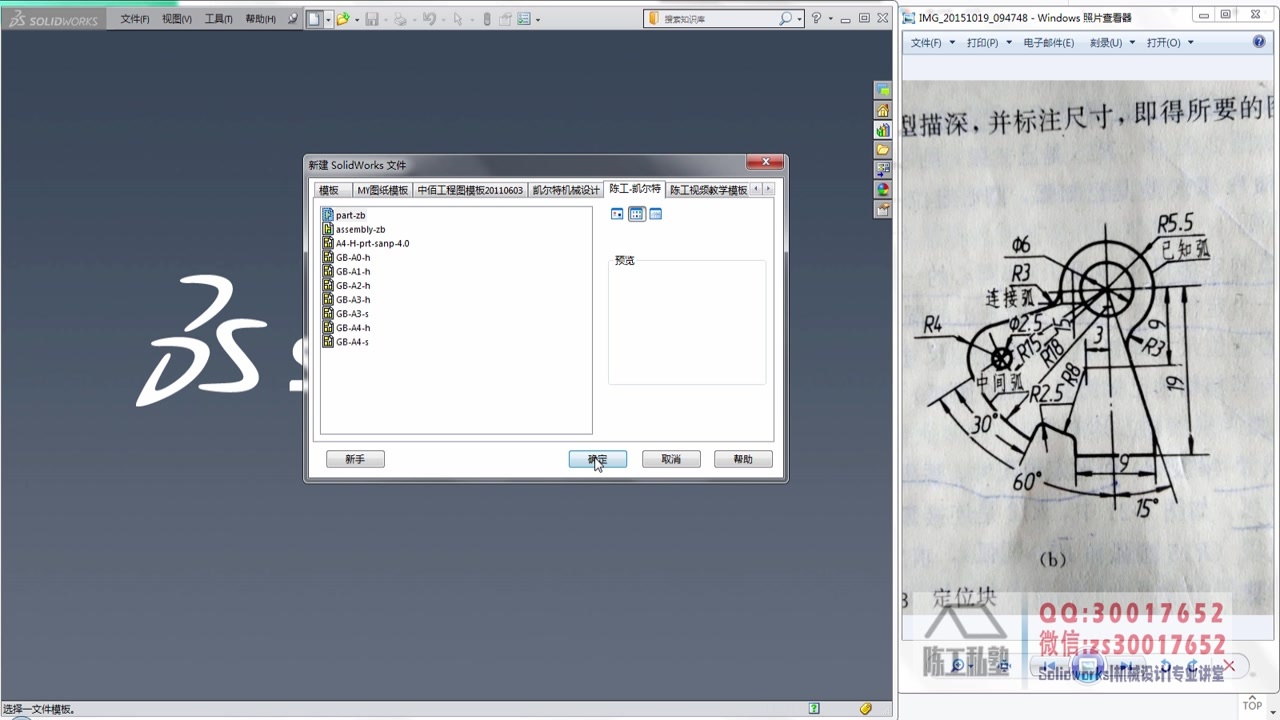1280x720 pixels.
Task: Click the red delete X in Photo Viewer
Action: coord(1230,666)
